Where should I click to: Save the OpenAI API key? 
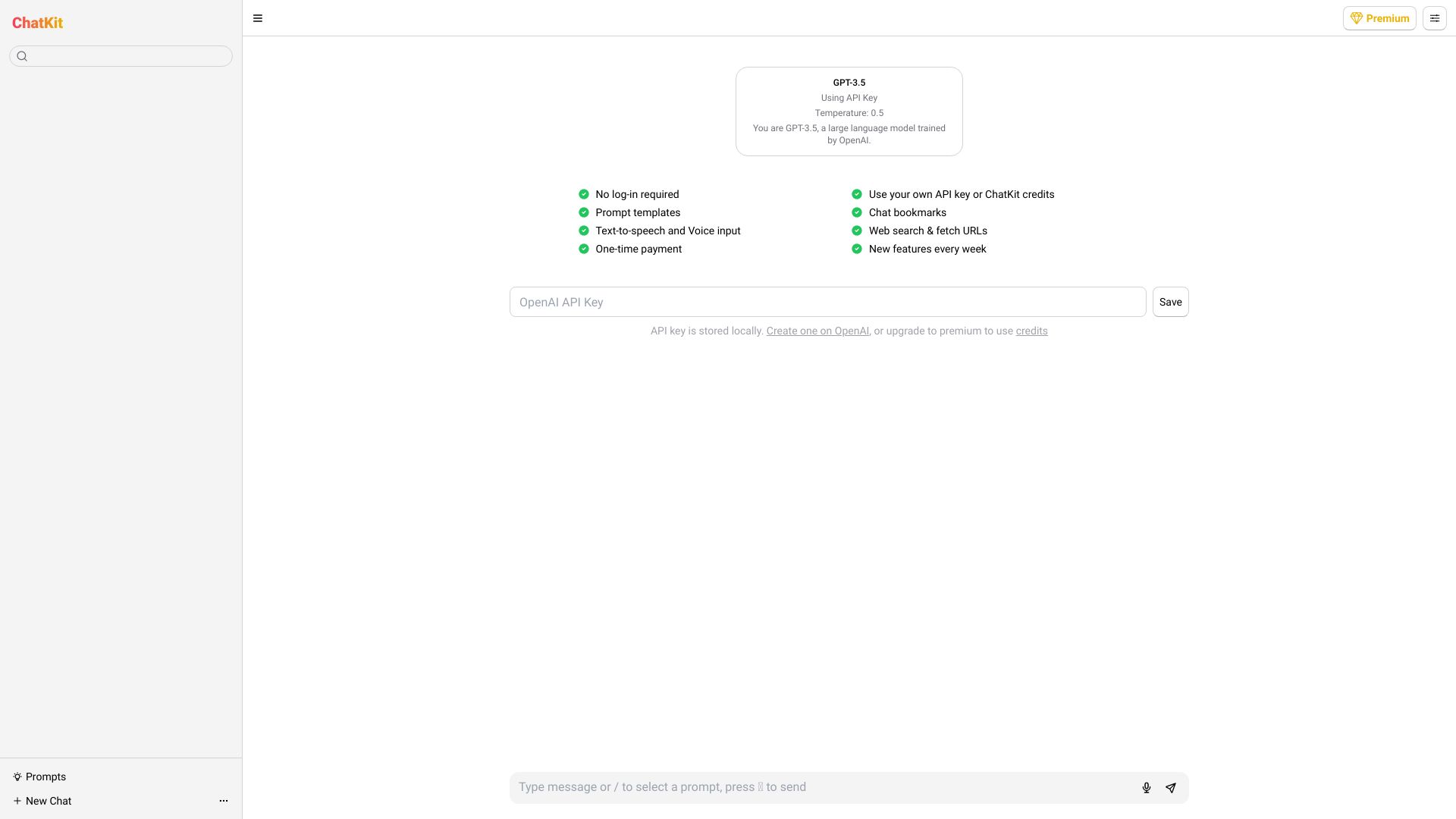coord(1170,301)
